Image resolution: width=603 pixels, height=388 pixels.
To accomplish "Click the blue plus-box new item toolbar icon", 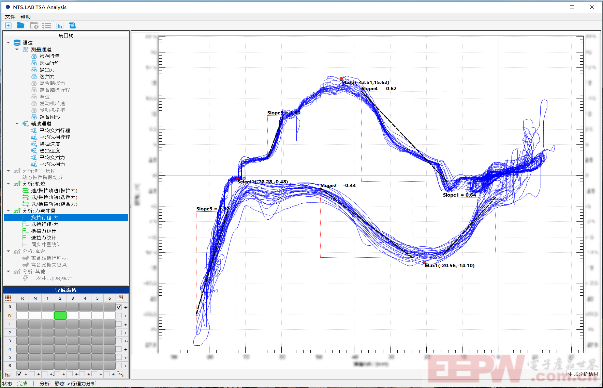I will click(x=8, y=25).
